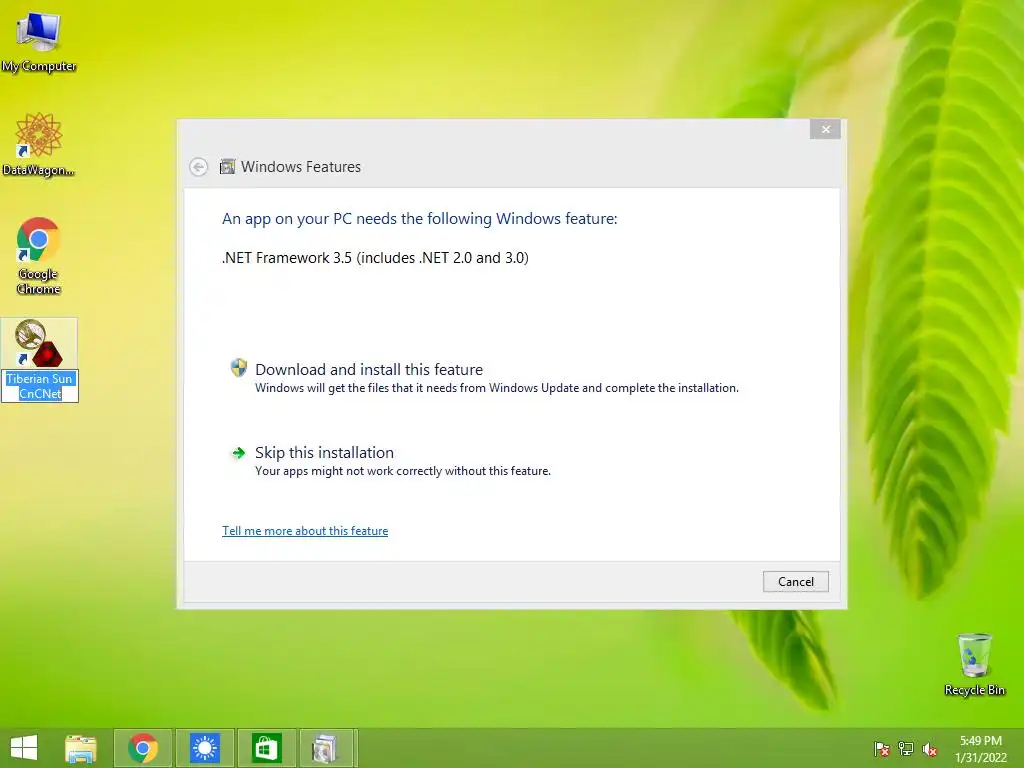The height and width of the screenshot is (768, 1024).
Task: Open the Action Center flag icon
Action: (882, 749)
